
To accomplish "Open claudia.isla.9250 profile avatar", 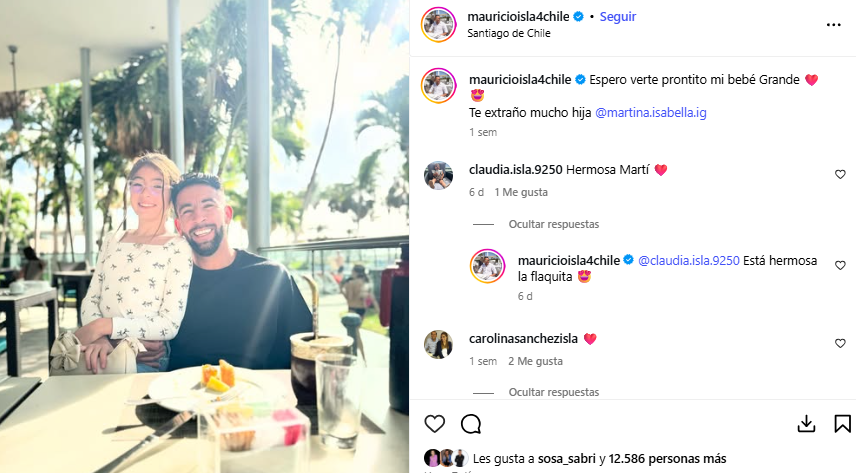I will [x=438, y=175].
